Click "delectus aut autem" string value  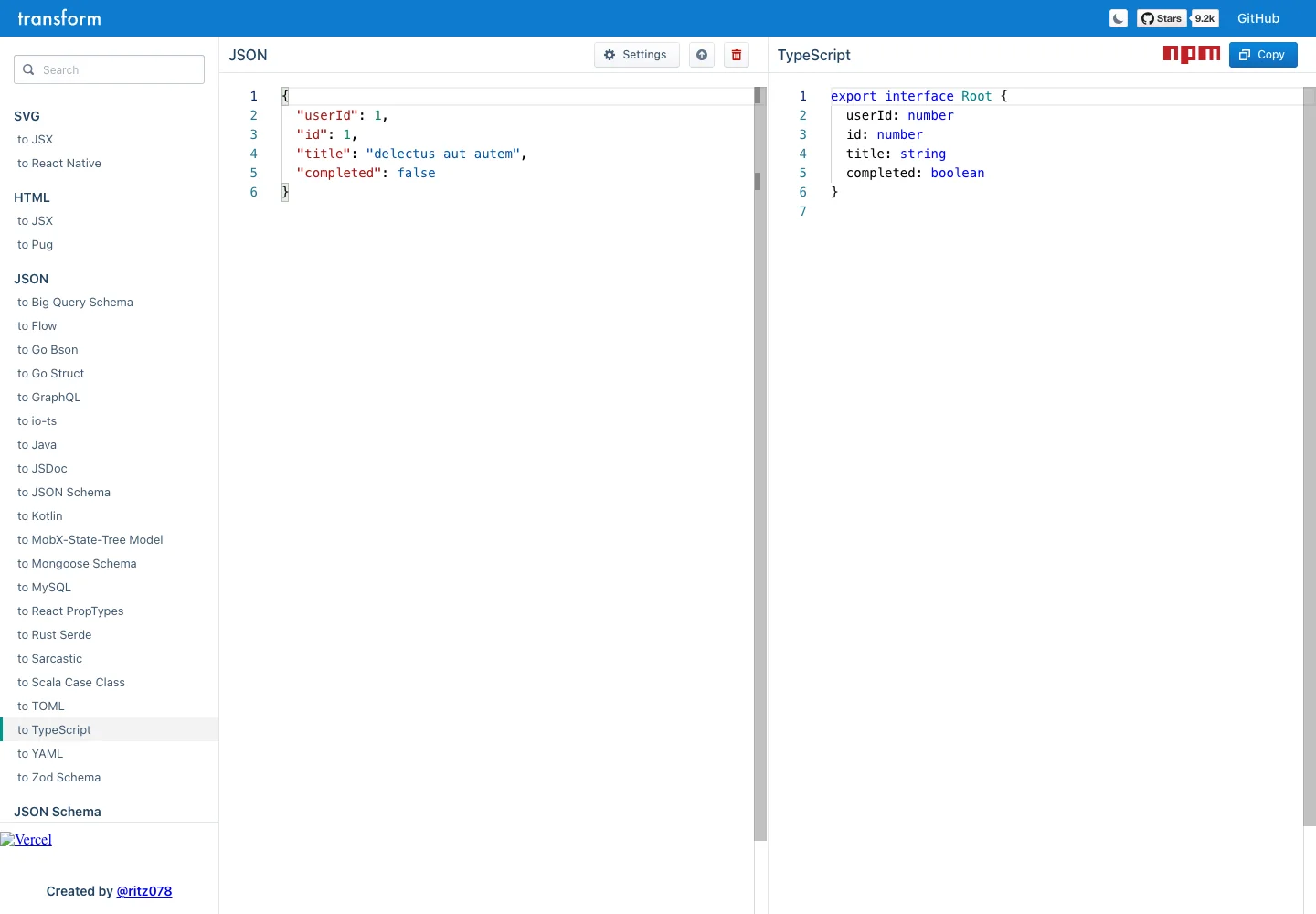[443, 154]
